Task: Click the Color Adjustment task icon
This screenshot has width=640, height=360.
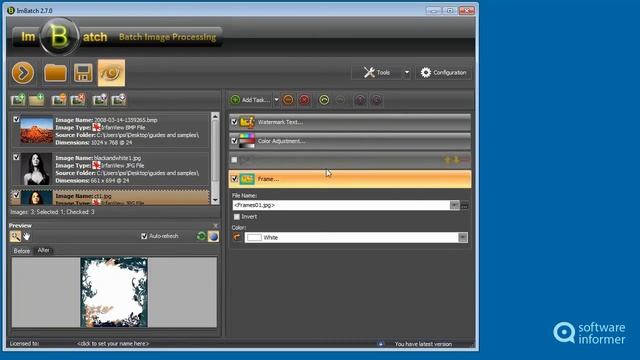Action: tap(247, 141)
